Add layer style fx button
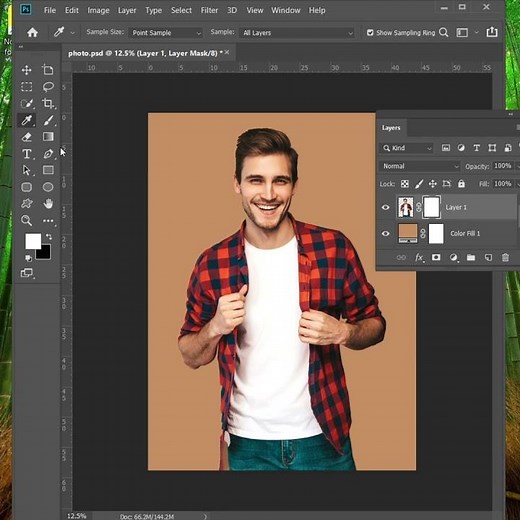 [x=419, y=258]
